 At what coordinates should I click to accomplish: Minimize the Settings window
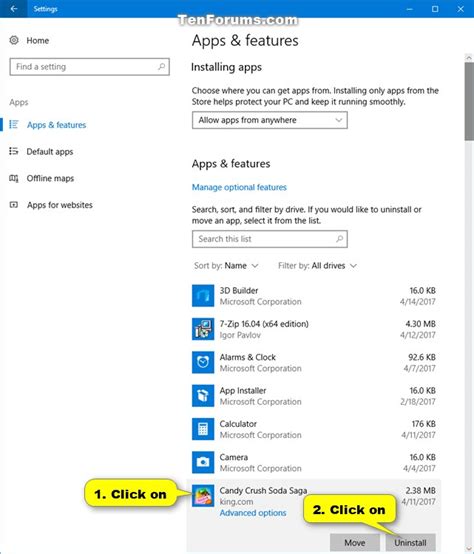410,9
